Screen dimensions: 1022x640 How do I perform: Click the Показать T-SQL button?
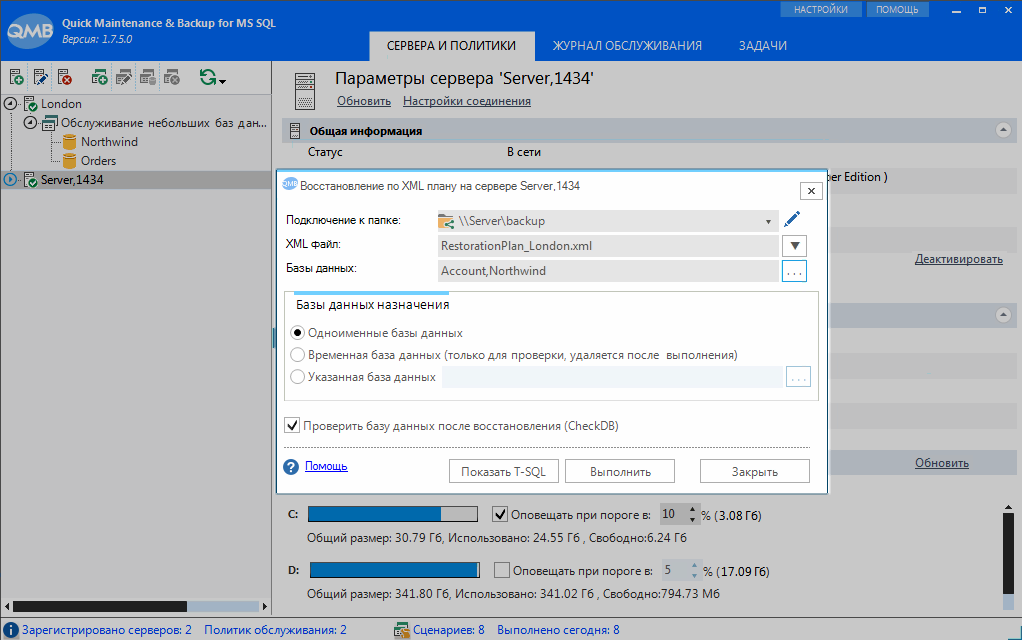tap(503, 471)
